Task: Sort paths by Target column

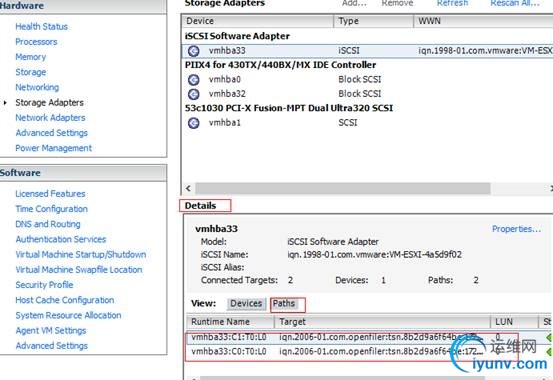Action: tap(383, 322)
